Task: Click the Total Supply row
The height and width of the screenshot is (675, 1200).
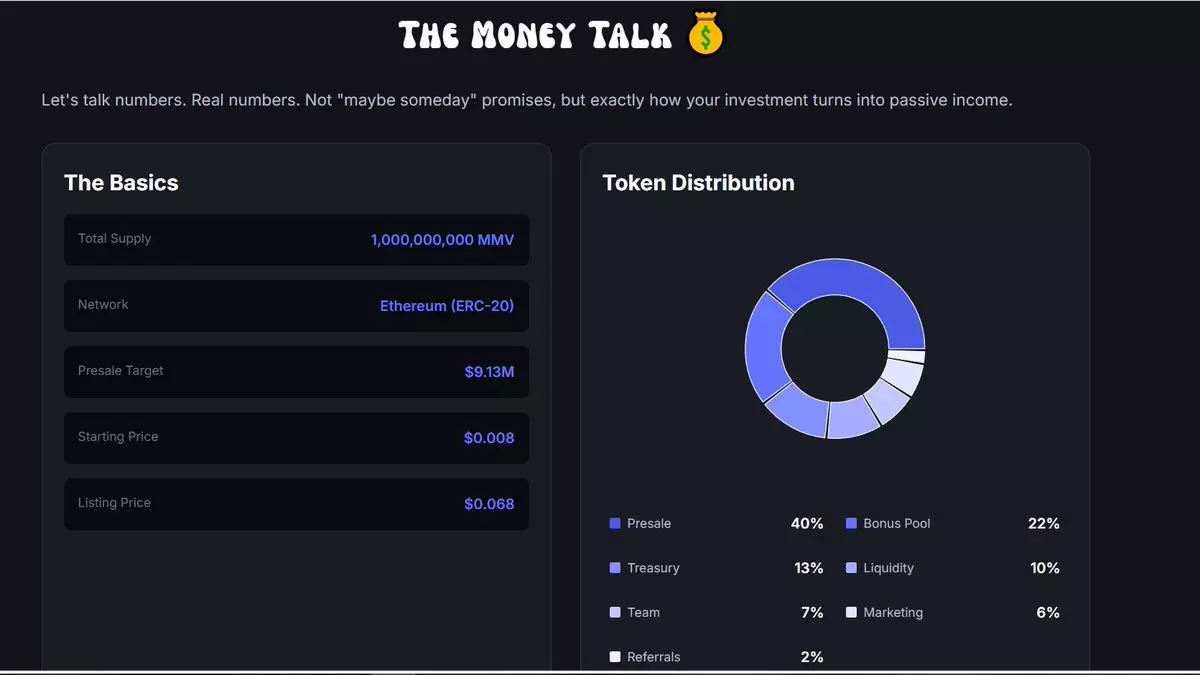Action: 296,240
